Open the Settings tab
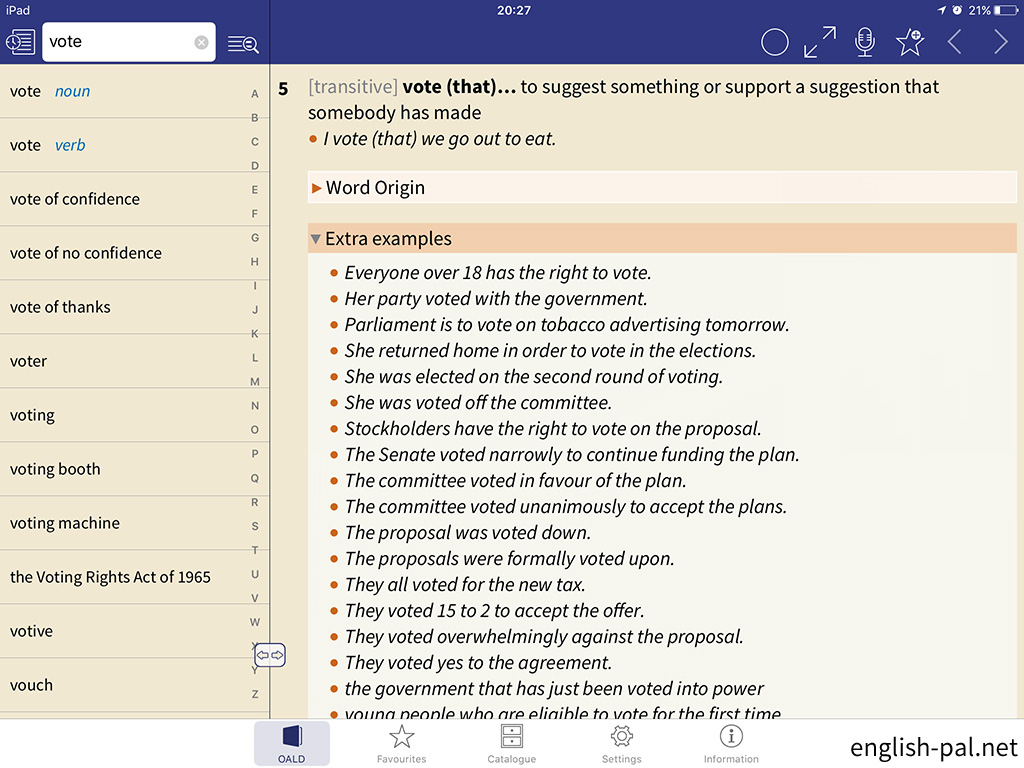The width and height of the screenshot is (1024, 768). [621, 744]
